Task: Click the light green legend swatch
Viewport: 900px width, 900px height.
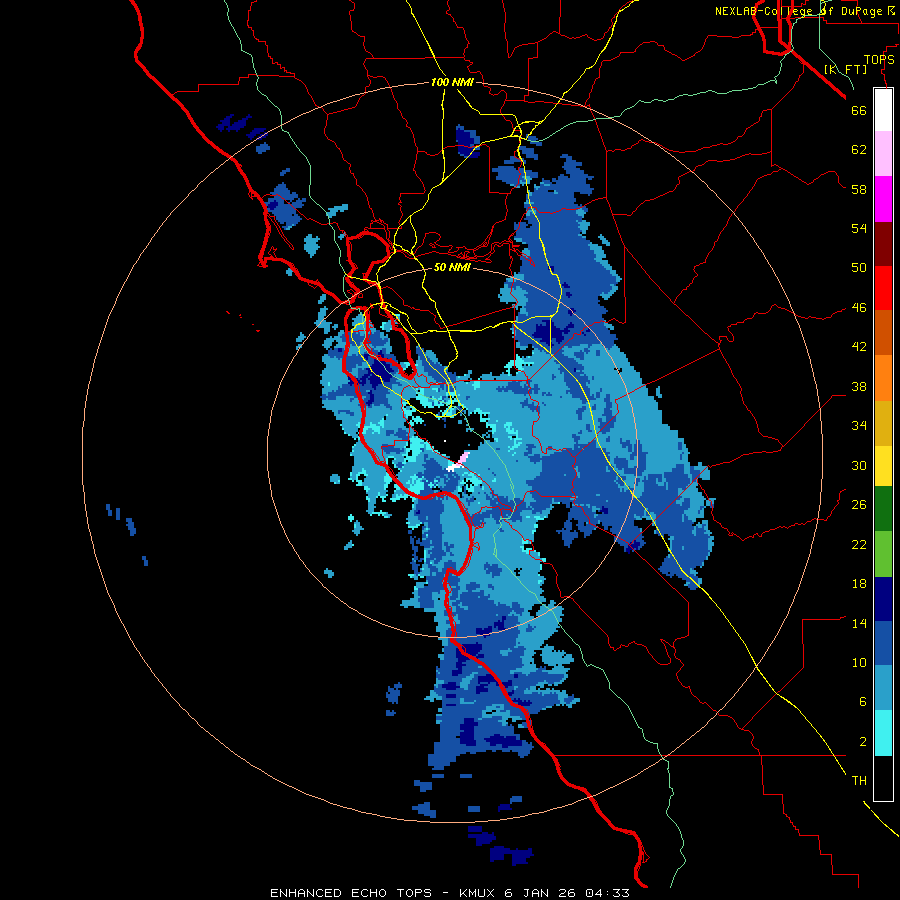Action: pos(883,554)
